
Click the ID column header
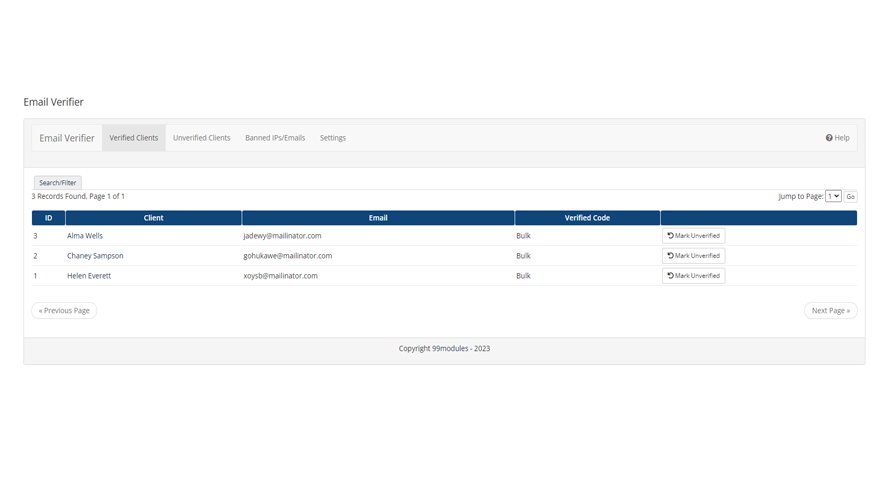[48, 218]
